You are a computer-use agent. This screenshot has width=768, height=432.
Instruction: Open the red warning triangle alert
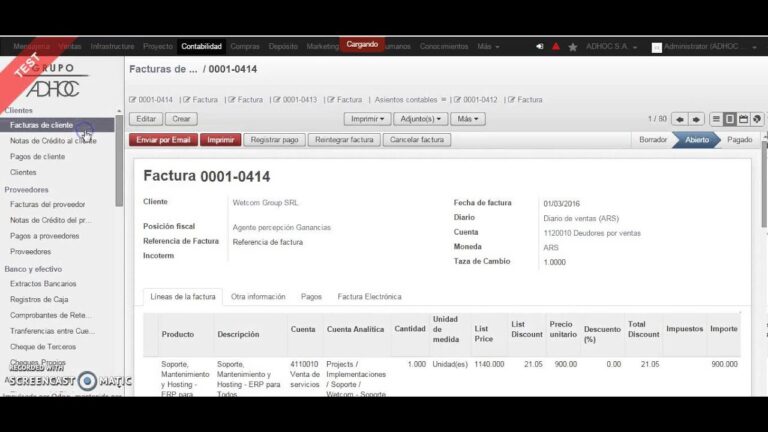click(x=556, y=47)
